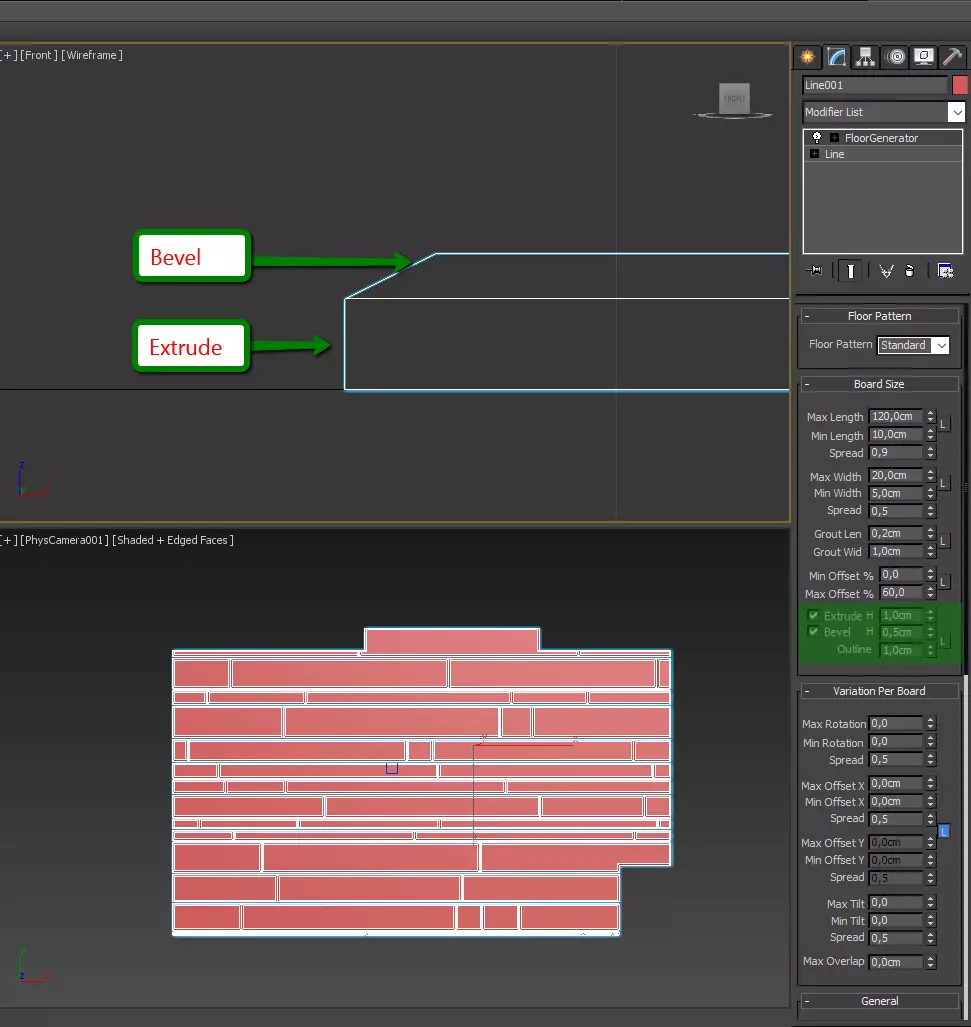Screen dimensions: 971x1027
Task: Click the Max Width value field
Action: point(896,475)
